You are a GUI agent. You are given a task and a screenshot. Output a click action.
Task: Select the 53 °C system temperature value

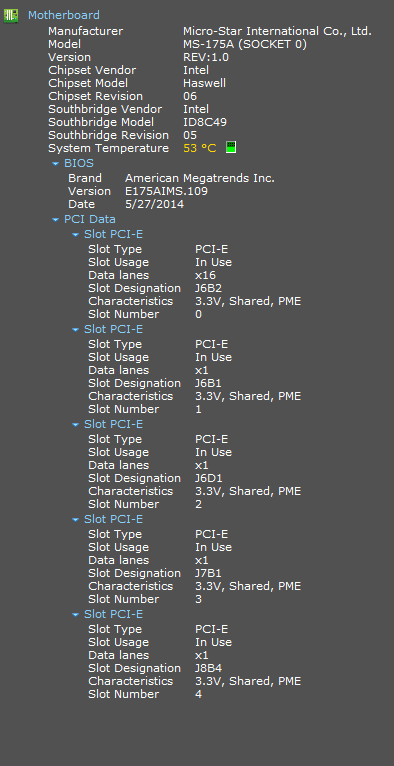[200, 148]
